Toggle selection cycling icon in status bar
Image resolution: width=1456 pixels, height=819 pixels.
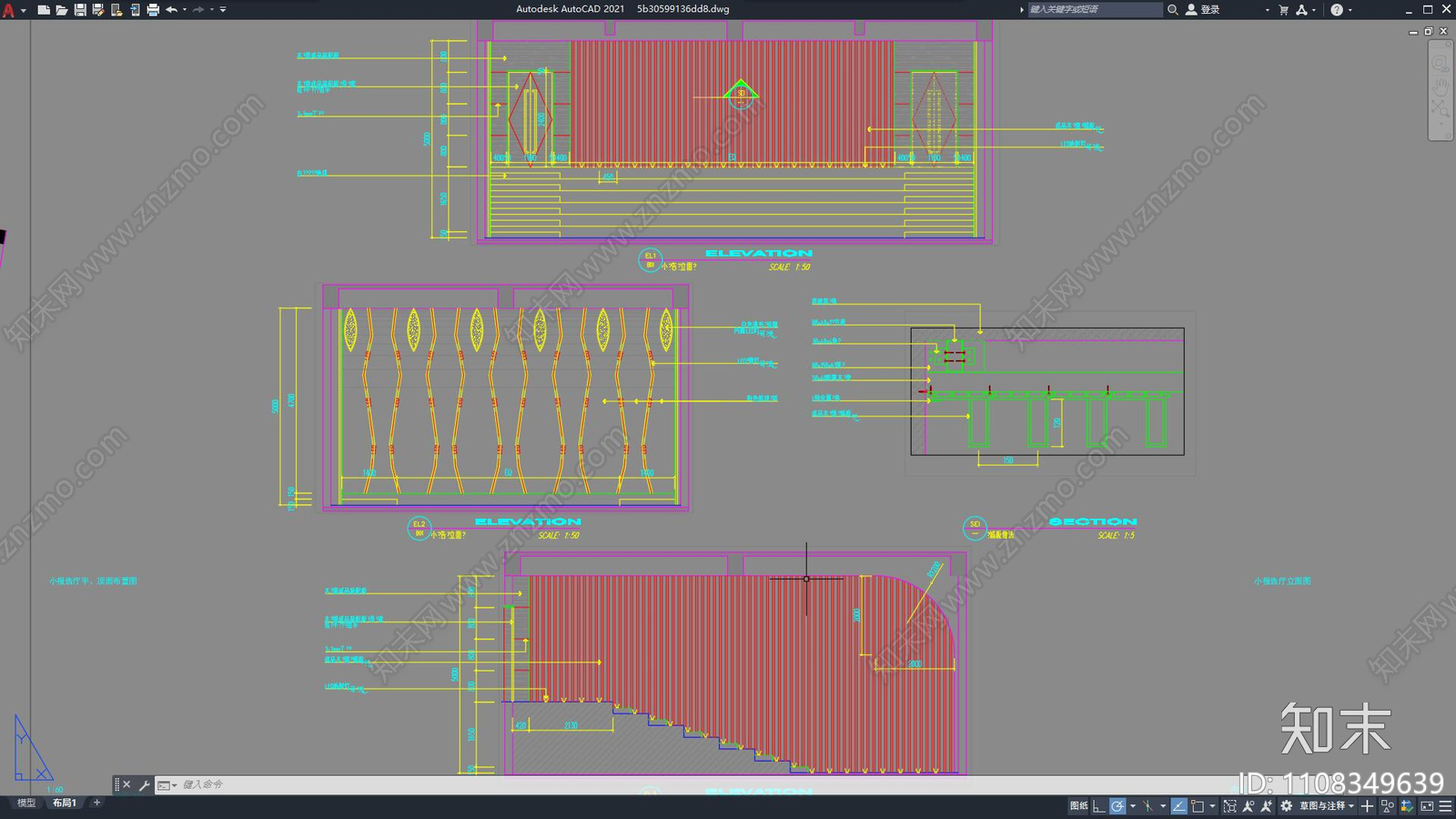1229,806
